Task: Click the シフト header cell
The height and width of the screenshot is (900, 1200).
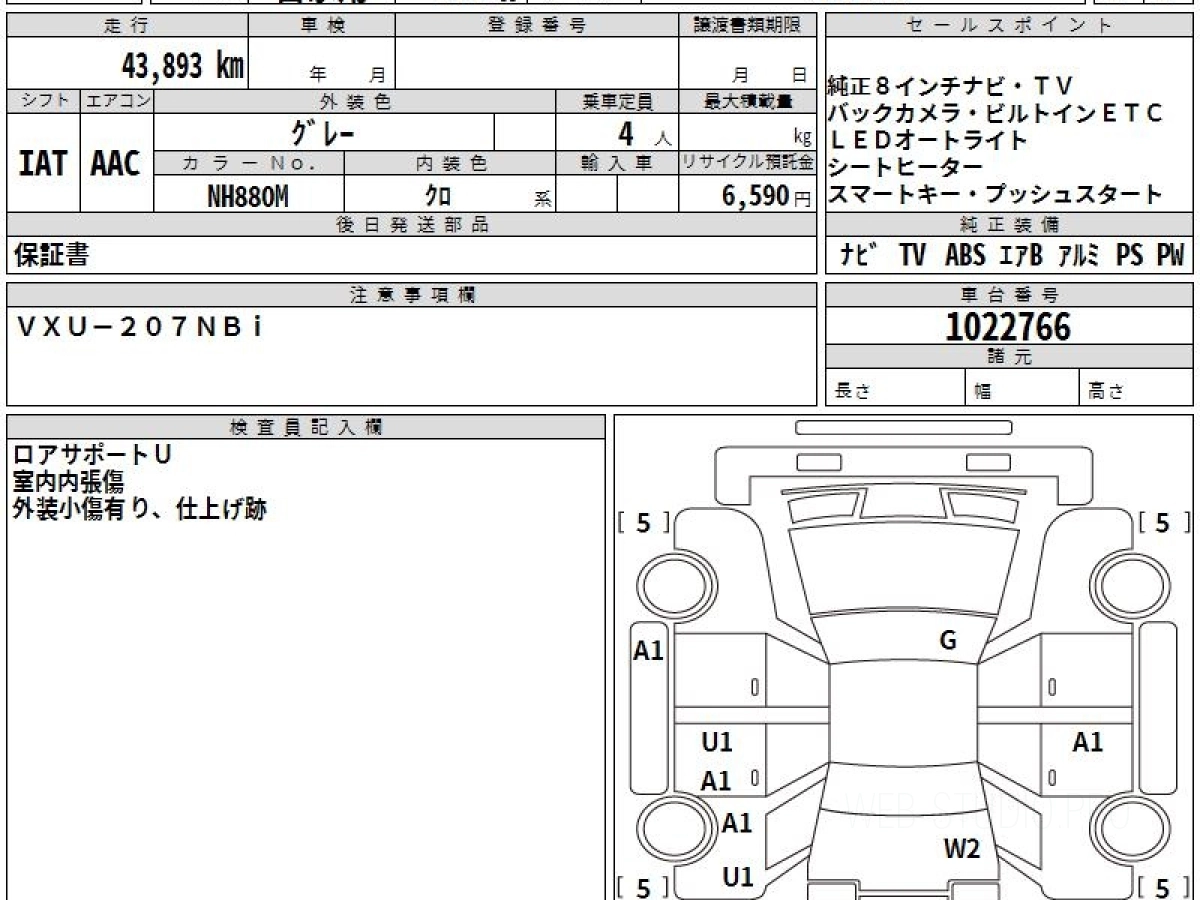Action: click(44, 101)
